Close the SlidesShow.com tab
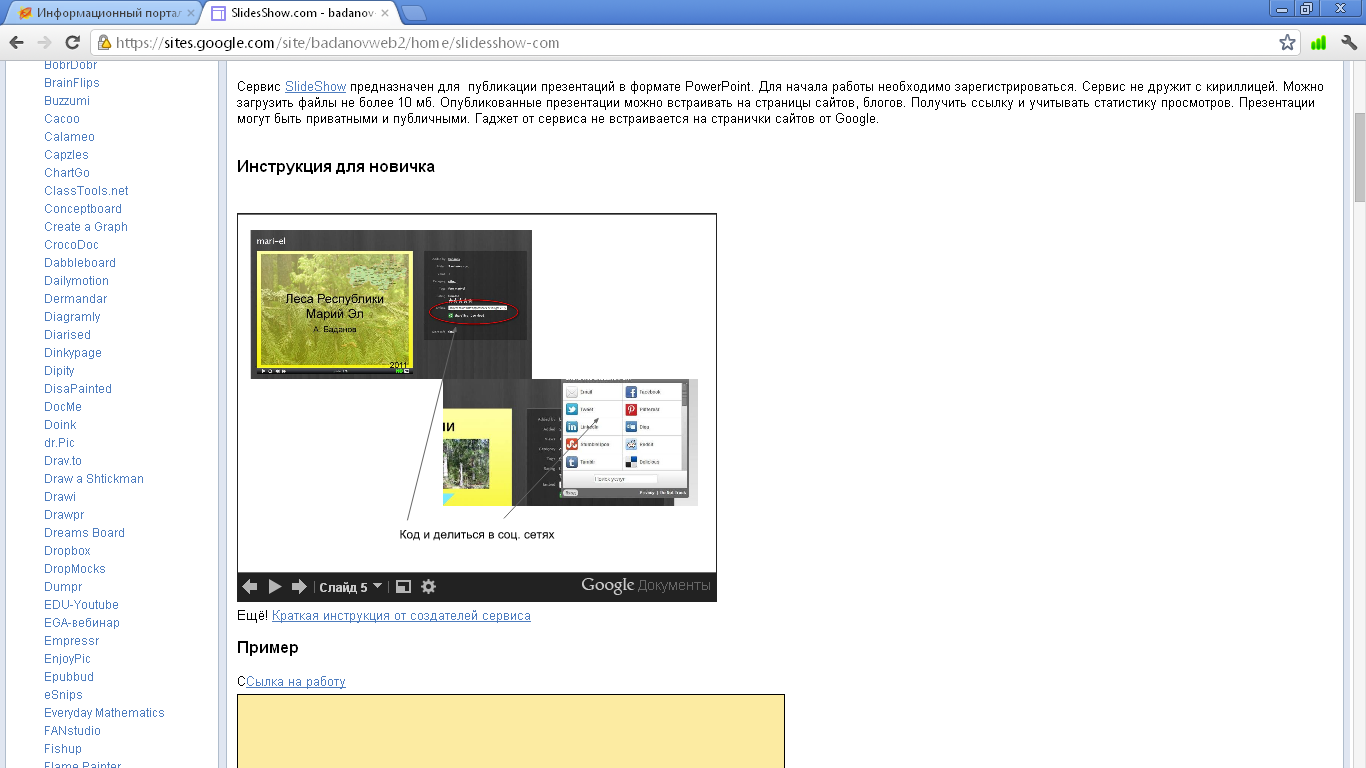This screenshot has height=768, width=1366. click(x=385, y=14)
